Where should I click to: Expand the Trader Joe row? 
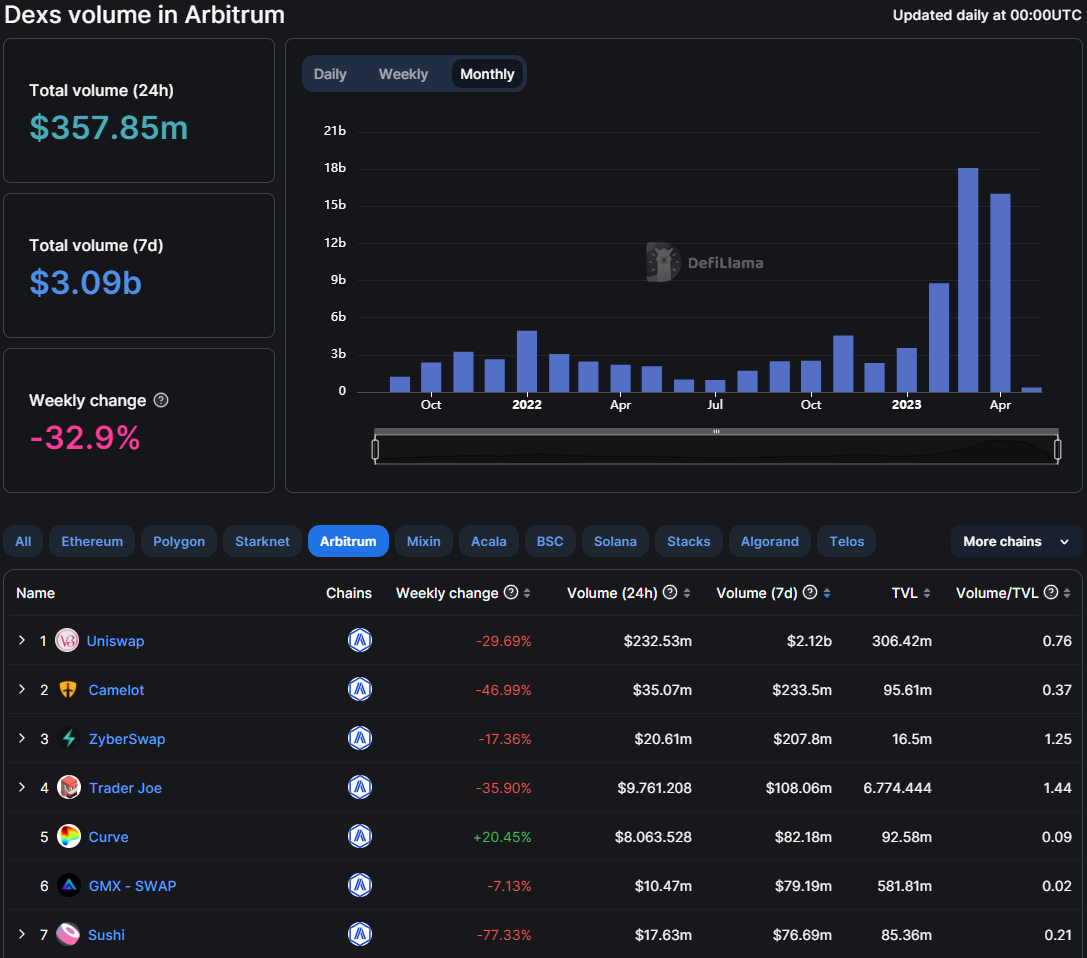[x=22, y=787]
